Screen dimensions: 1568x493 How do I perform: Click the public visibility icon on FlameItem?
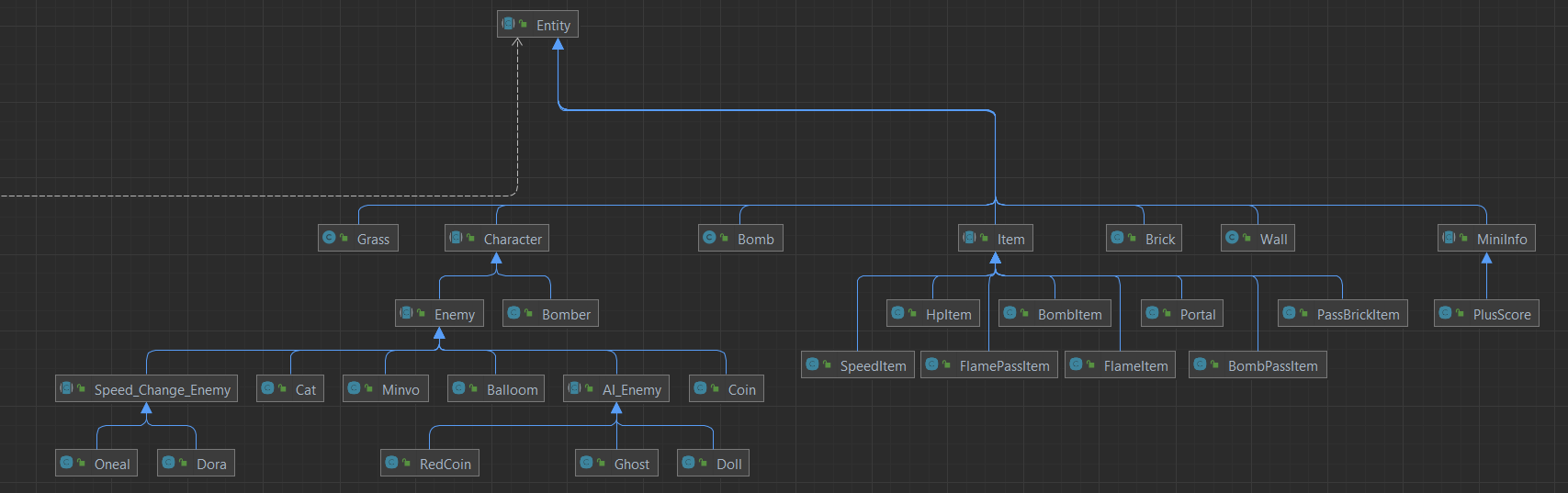coord(1090,364)
